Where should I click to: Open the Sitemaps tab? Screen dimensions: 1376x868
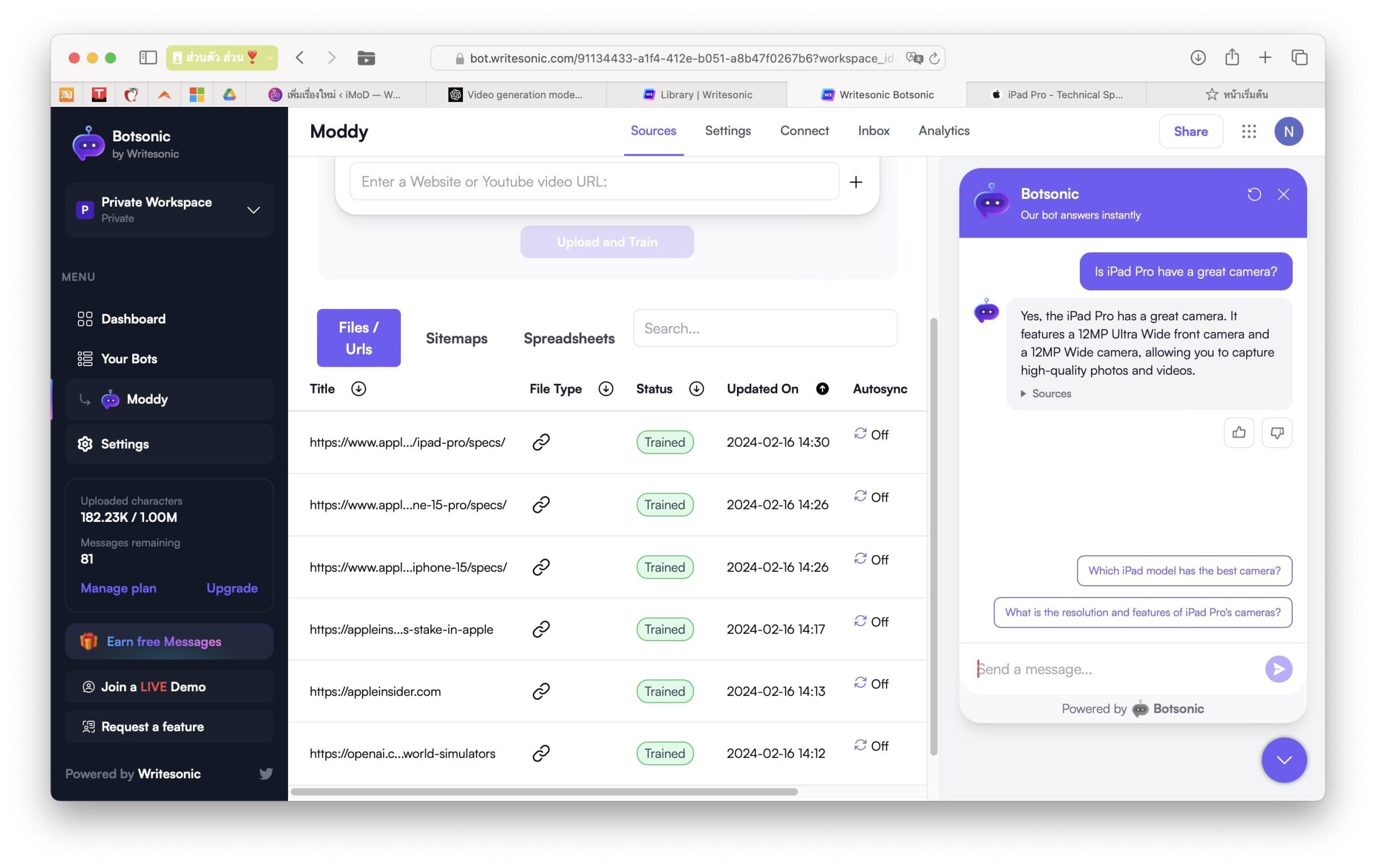pyautogui.click(x=456, y=338)
